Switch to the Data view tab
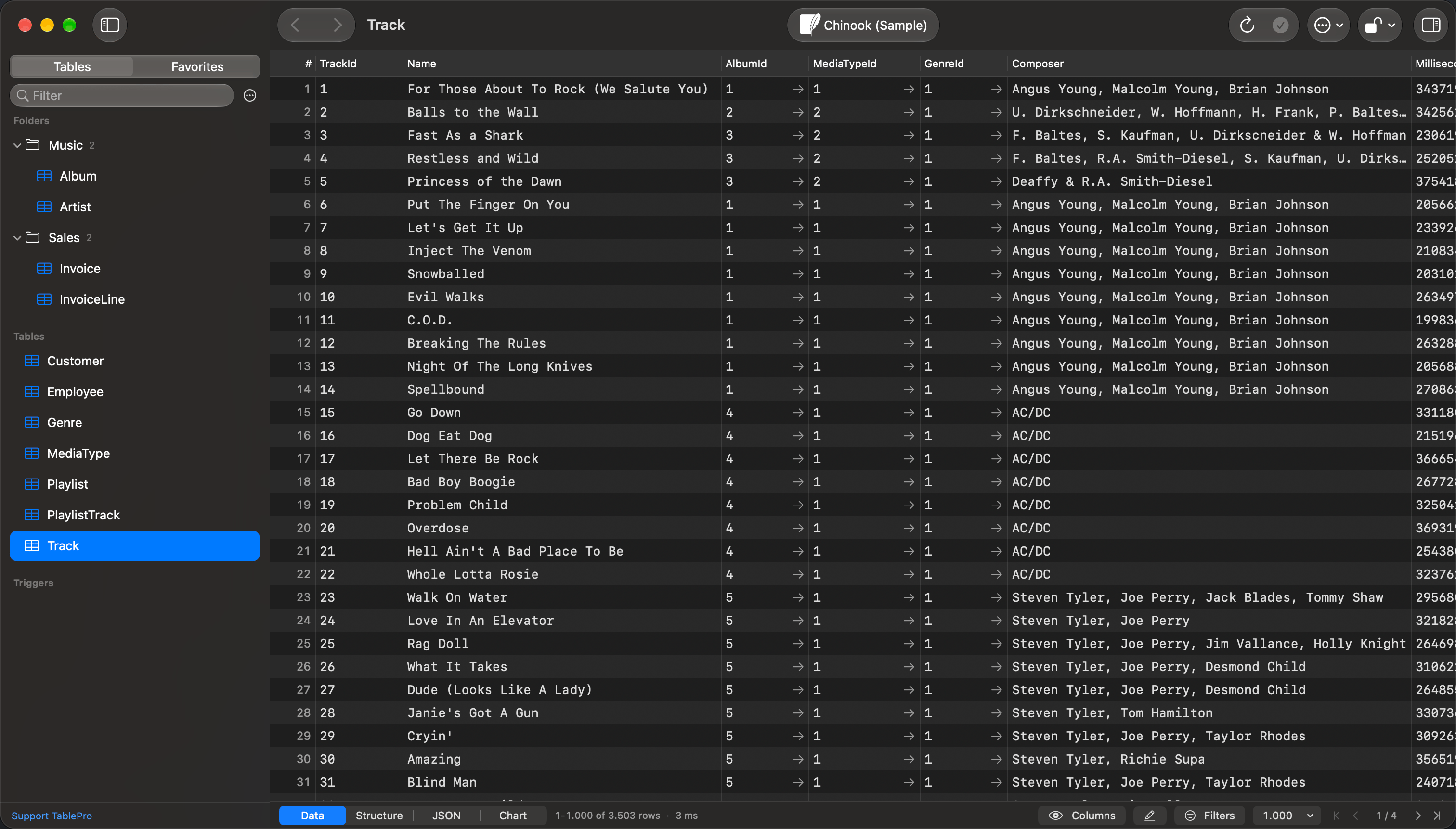1456x829 pixels. click(312, 816)
